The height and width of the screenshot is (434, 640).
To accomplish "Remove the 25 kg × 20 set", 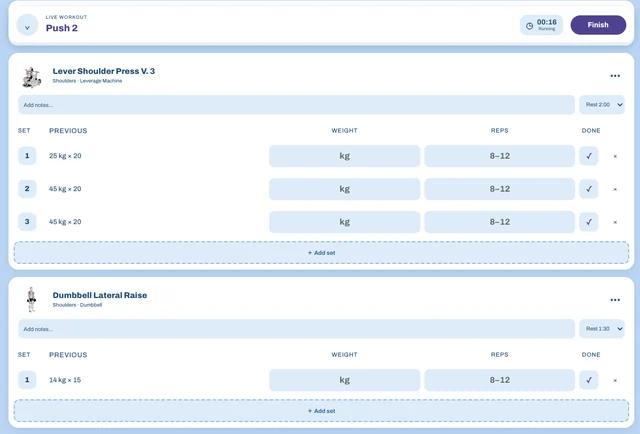I will 615,156.
